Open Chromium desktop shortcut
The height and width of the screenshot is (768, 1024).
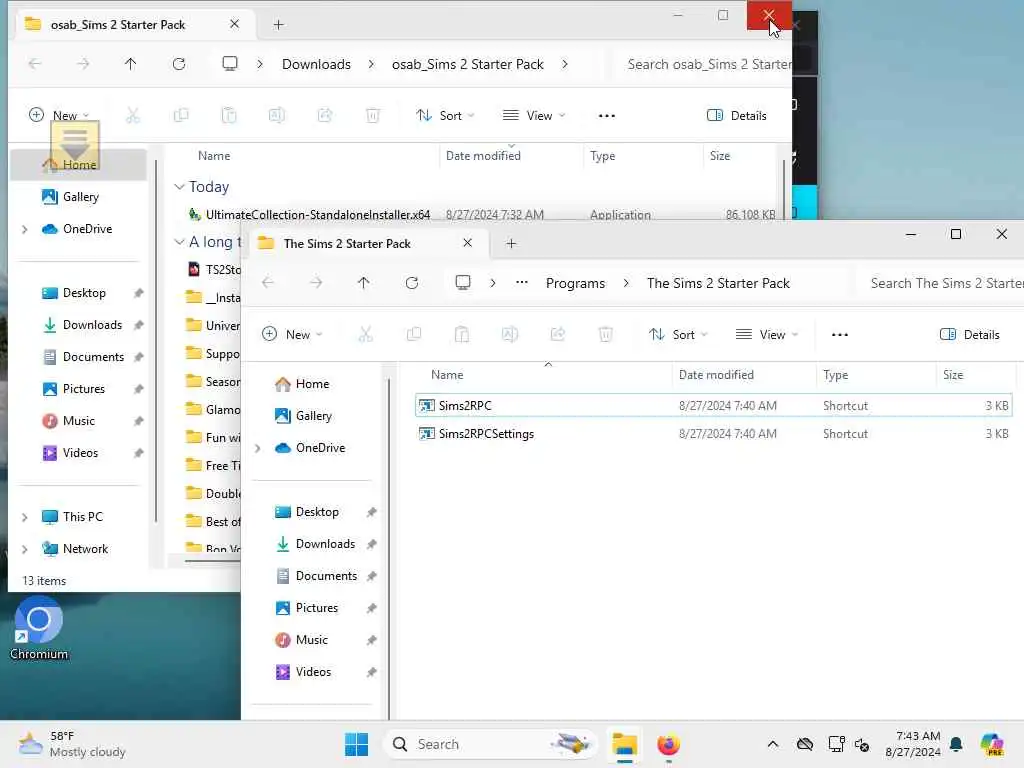tap(39, 629)
